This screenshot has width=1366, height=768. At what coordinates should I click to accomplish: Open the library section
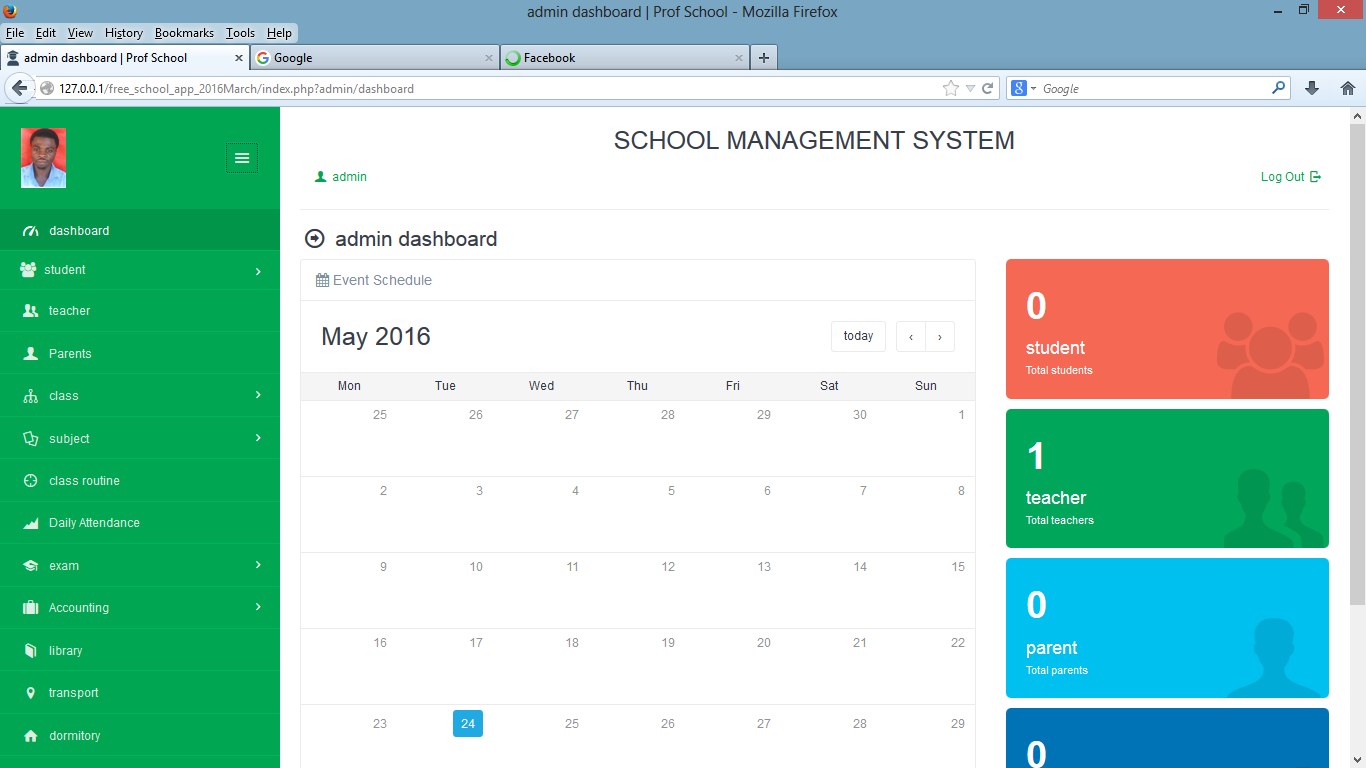point(66,650)
